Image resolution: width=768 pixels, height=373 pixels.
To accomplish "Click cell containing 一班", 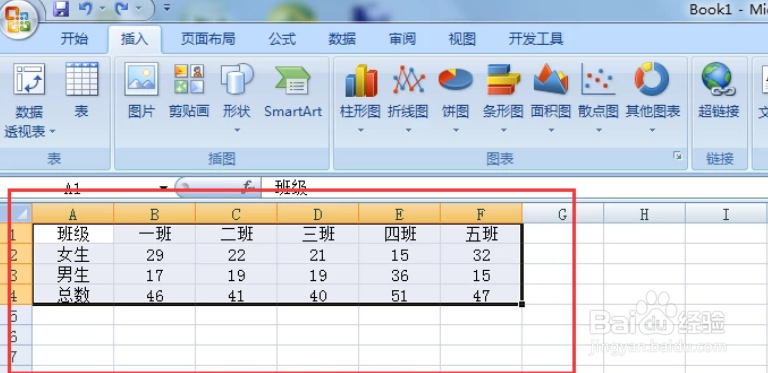I will (x=154, y=234).
